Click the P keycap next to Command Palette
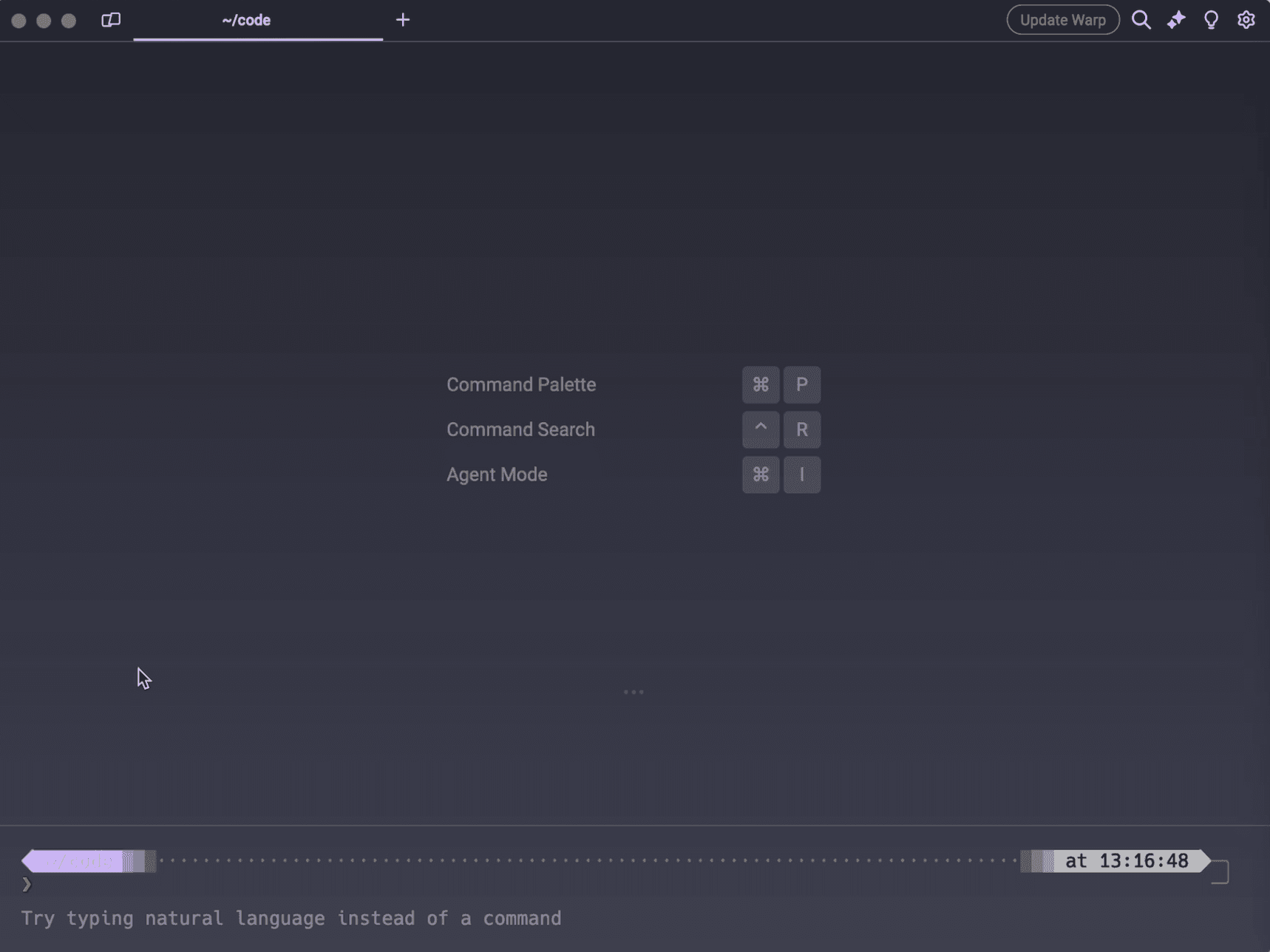Screen dimensions: 1270x952 (x=801, y=384)
